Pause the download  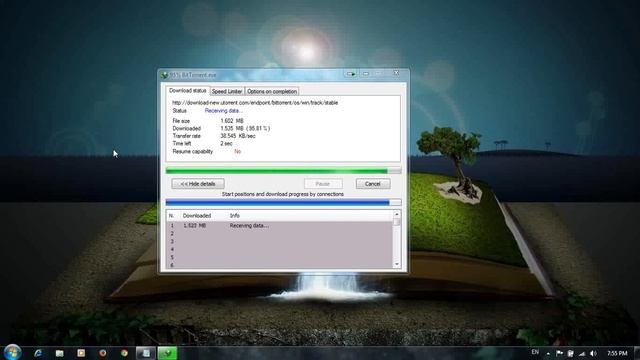pos(323,184)
